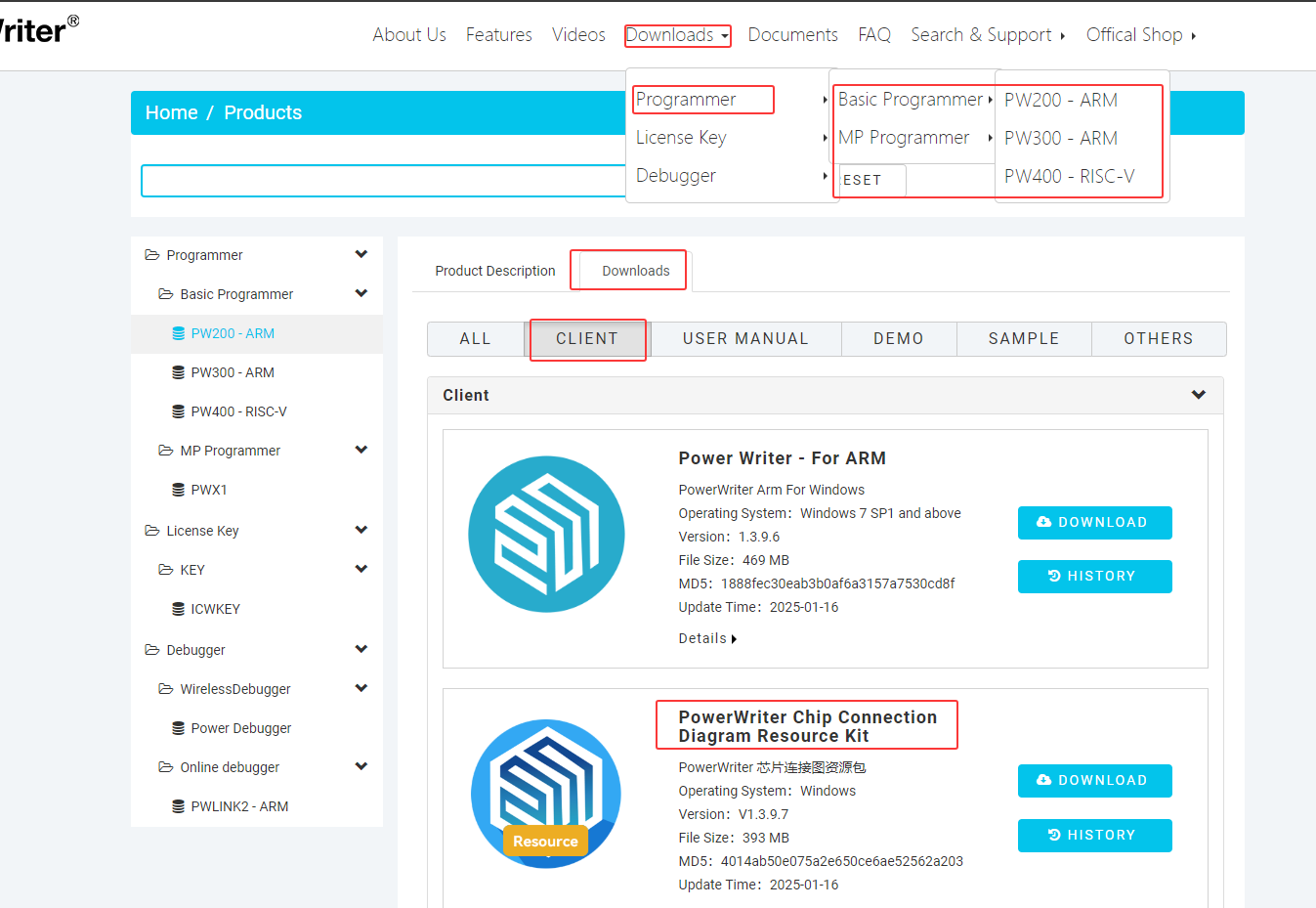1316x908 pixels.
Task: Click into the product search input field
Action: (x=384, y=181)
